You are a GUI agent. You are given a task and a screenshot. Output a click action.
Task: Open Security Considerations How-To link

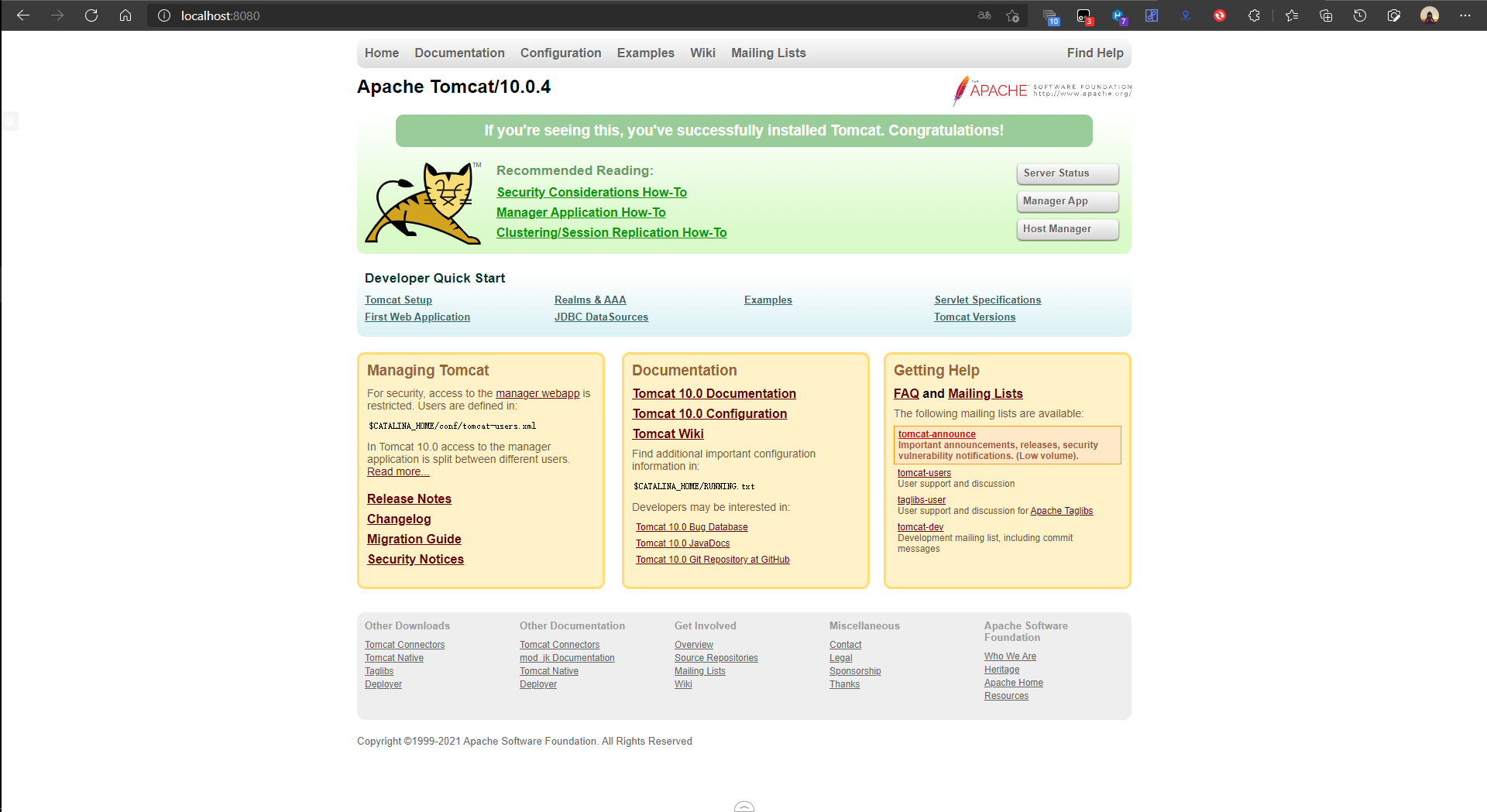592,192
